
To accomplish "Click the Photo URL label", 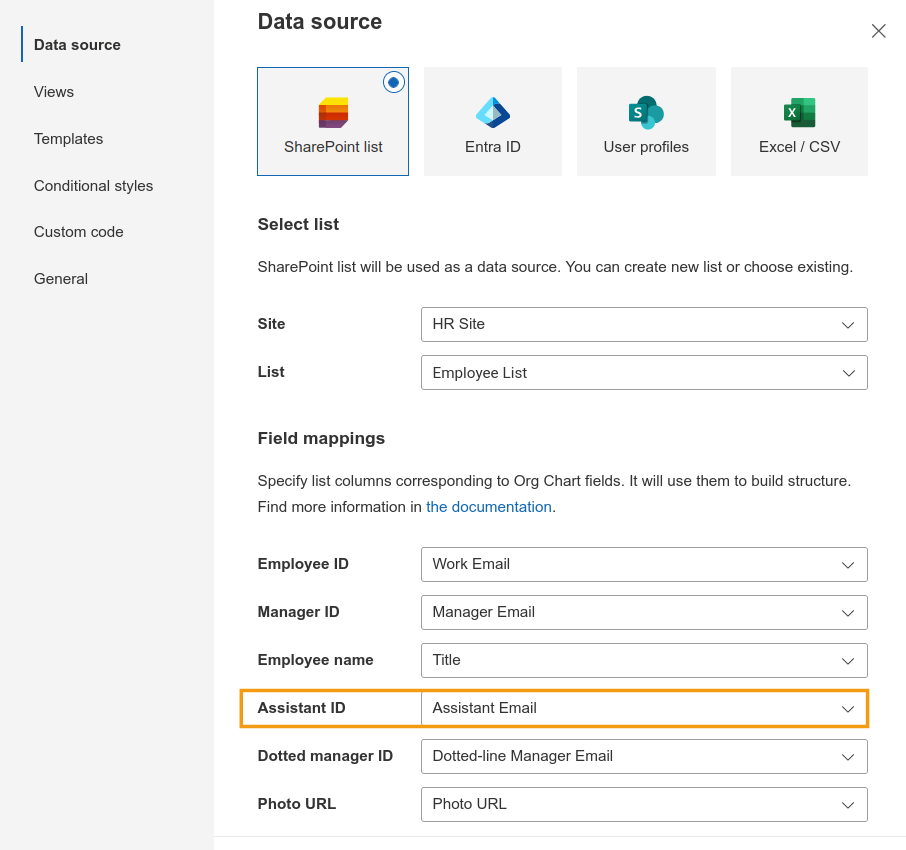I will point(297,804).
